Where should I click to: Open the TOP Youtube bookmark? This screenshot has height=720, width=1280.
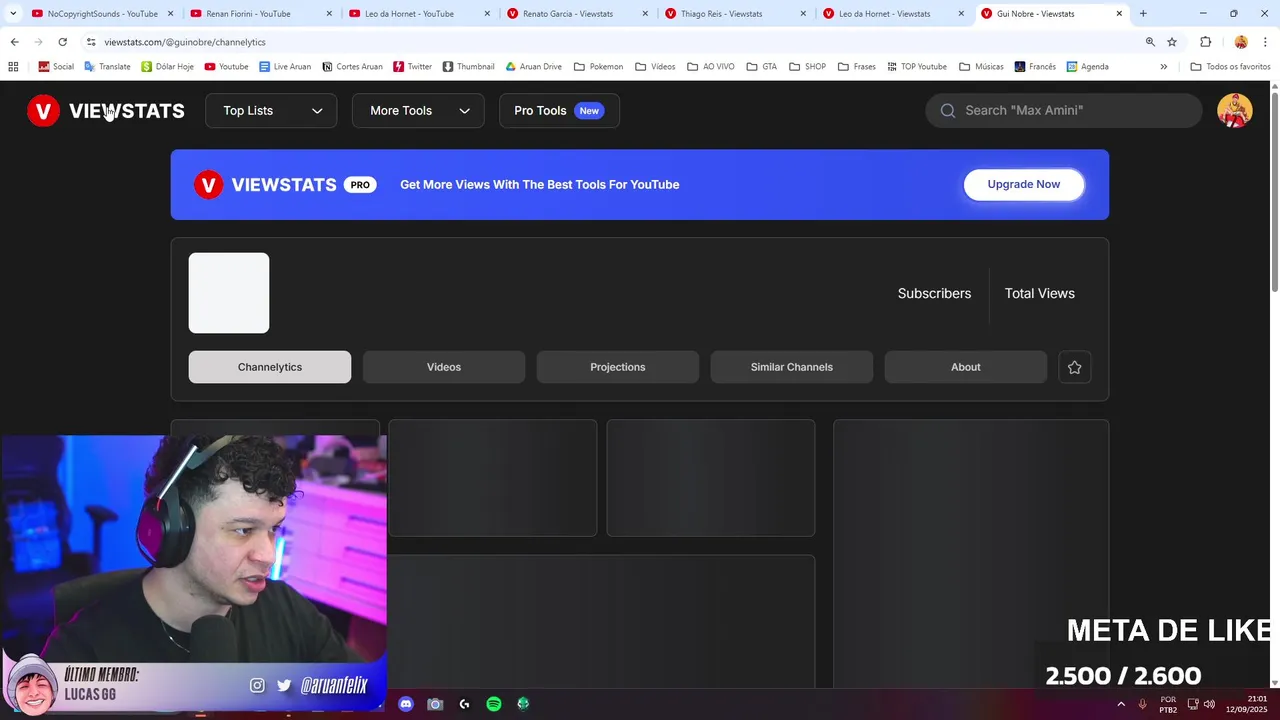click(915, 67)
